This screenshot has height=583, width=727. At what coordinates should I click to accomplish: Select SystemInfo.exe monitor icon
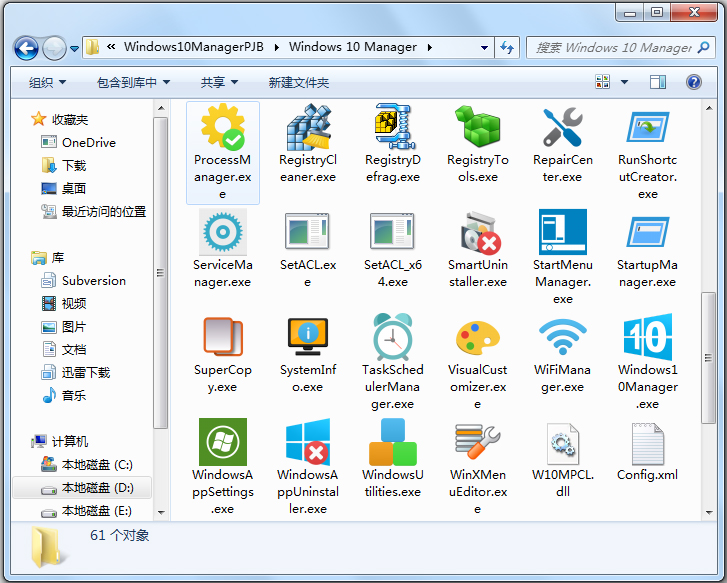(x=308, y=337)
